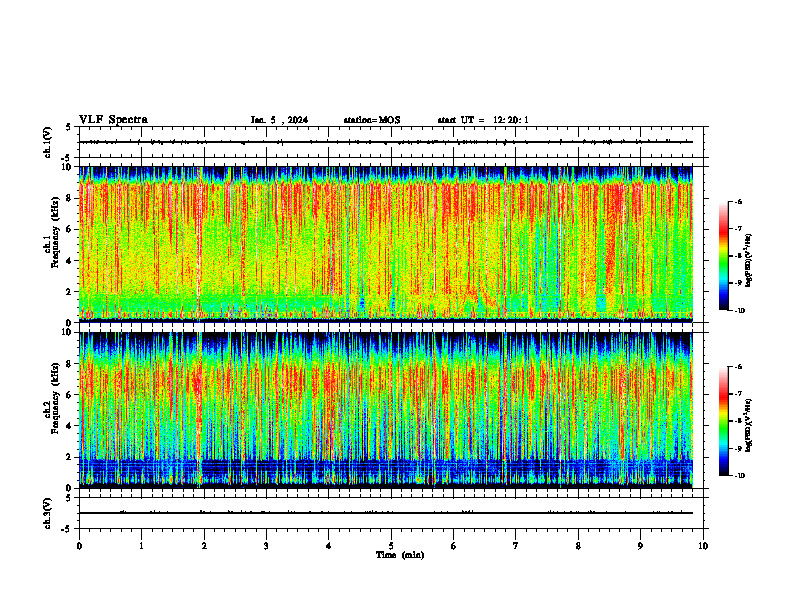Click the time axis tick label "8"
This screenshot has width=792, height=612.
tap(578, 546)
